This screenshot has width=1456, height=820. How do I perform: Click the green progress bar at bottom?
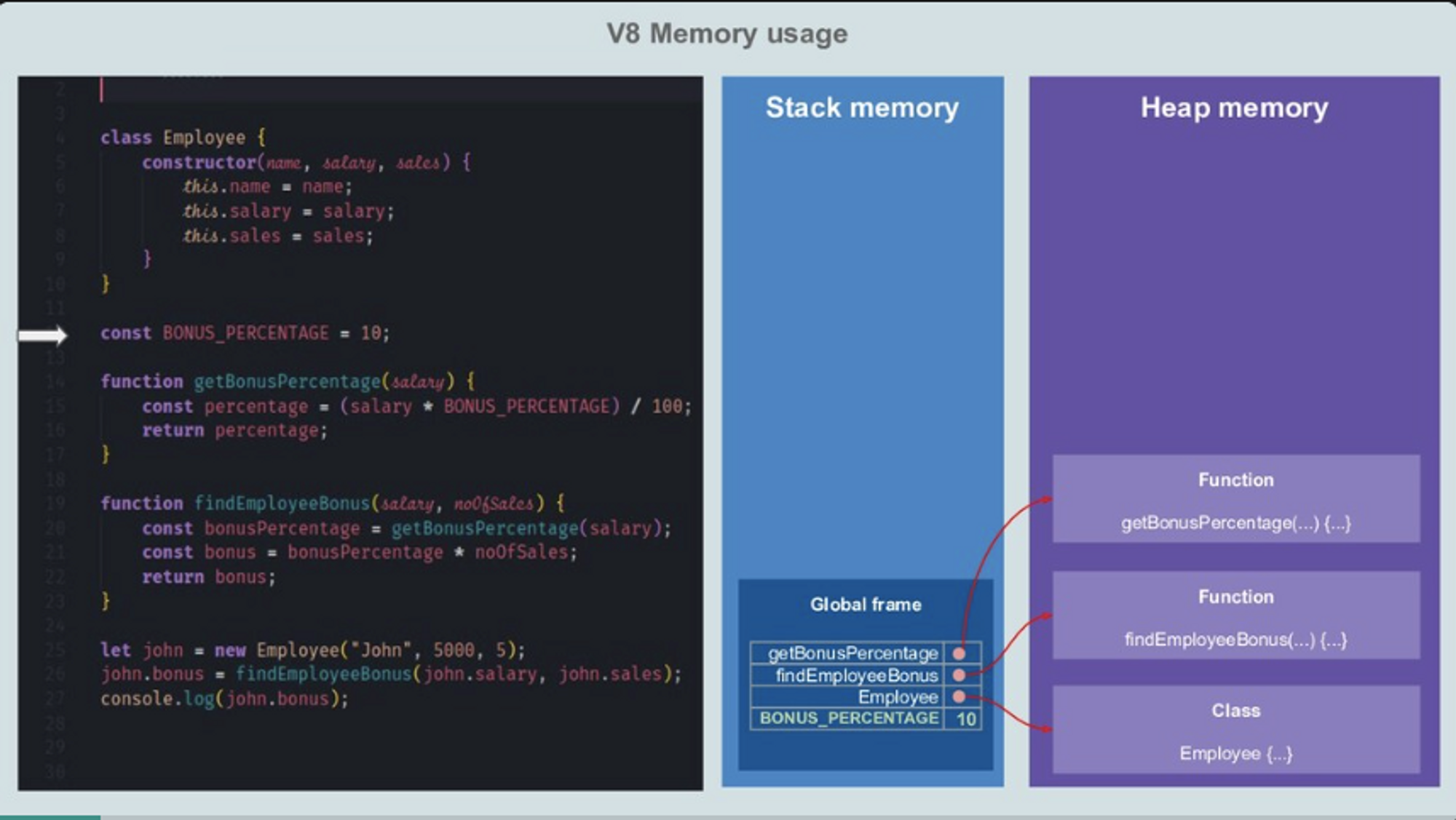tap(50, 817)
